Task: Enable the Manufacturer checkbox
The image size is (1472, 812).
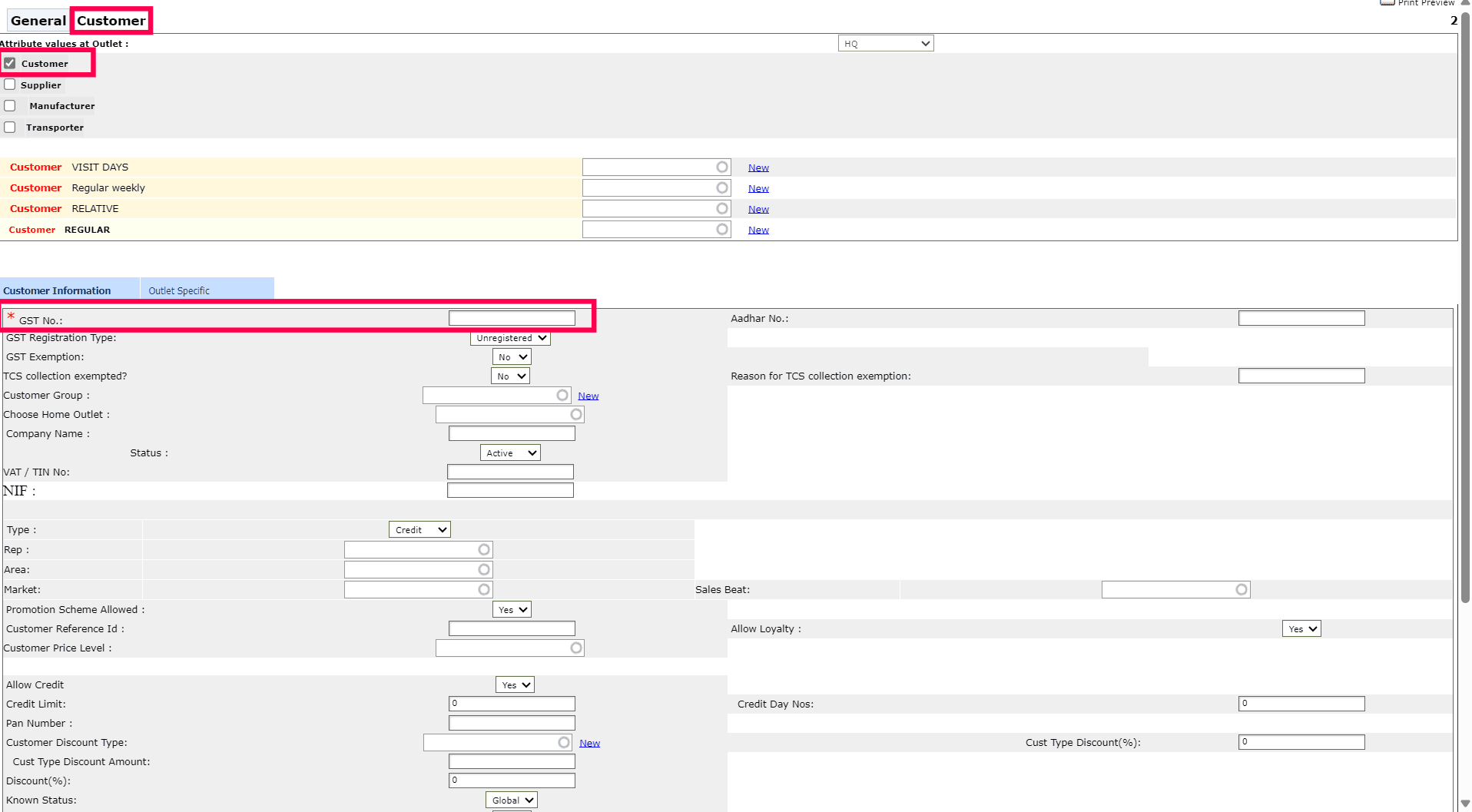Action: point(10,106)
